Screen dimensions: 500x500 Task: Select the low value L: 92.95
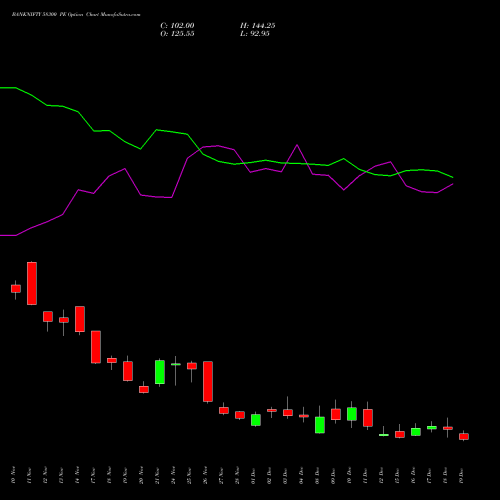[255, 34]
